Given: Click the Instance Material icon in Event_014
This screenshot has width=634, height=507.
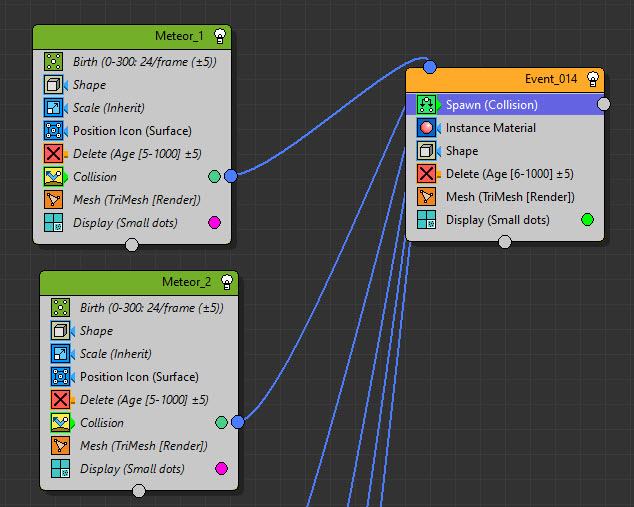Looking at the screenshot, I should [x=427, y=128].
